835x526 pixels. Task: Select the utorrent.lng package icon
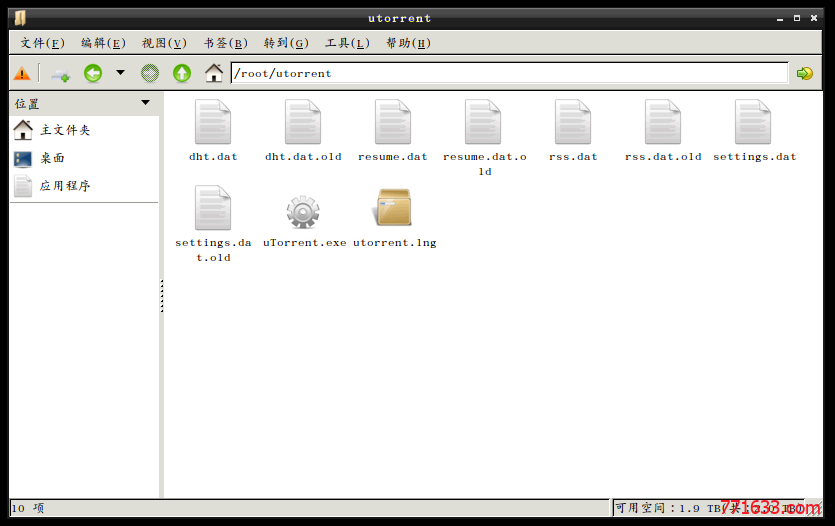392,208
